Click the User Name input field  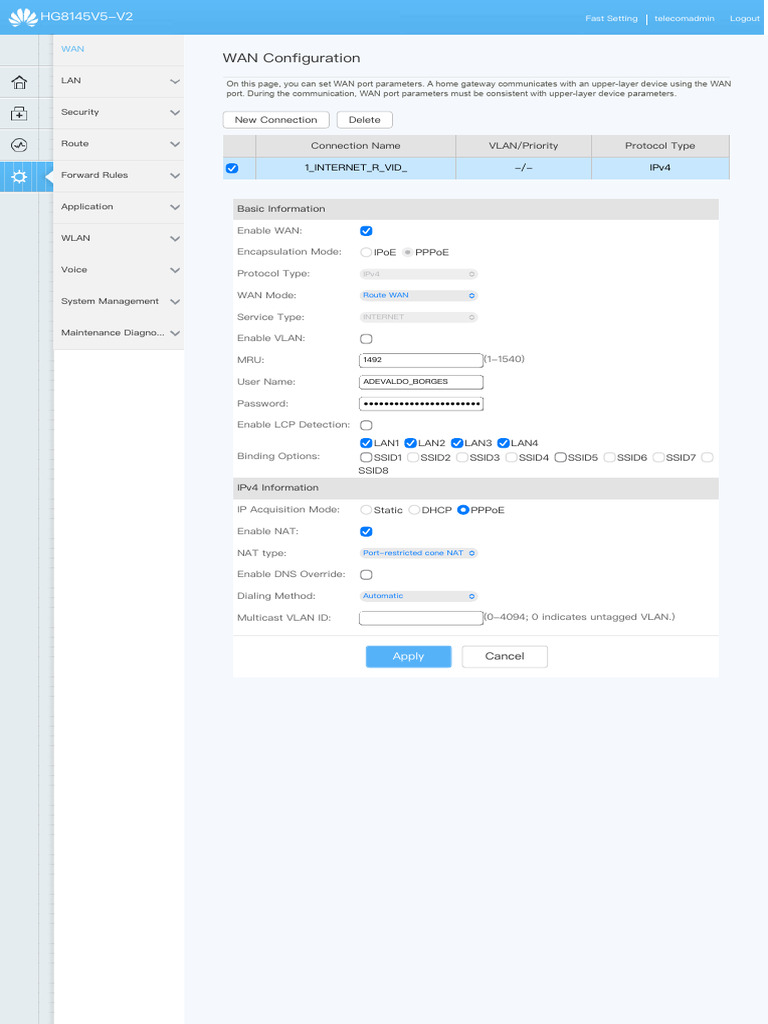[420, 382]
